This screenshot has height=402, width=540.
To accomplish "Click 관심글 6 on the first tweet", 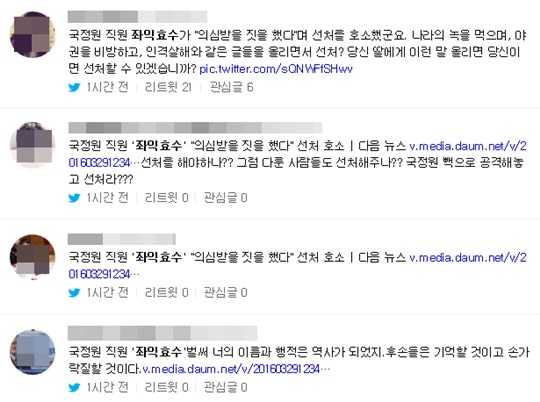I will [232, 87].
